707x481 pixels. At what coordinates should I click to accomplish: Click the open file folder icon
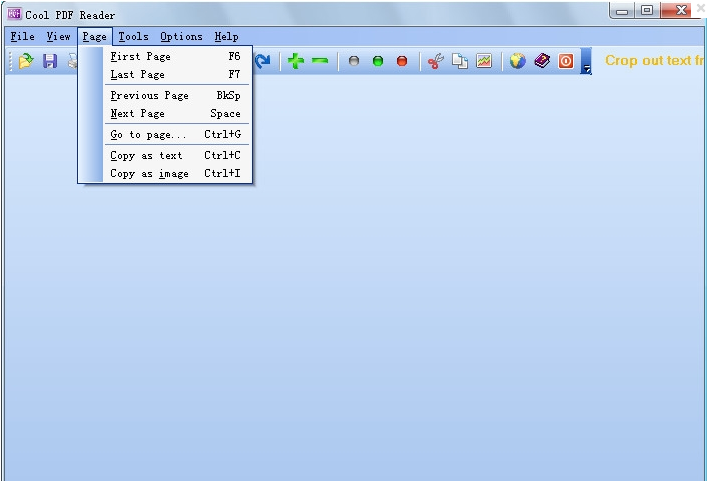point(26,61)
